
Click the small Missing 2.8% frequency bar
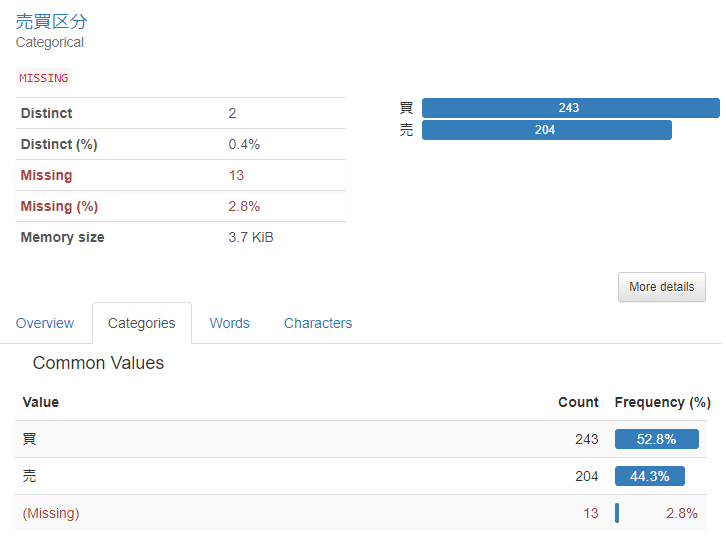tap(617, 513)
